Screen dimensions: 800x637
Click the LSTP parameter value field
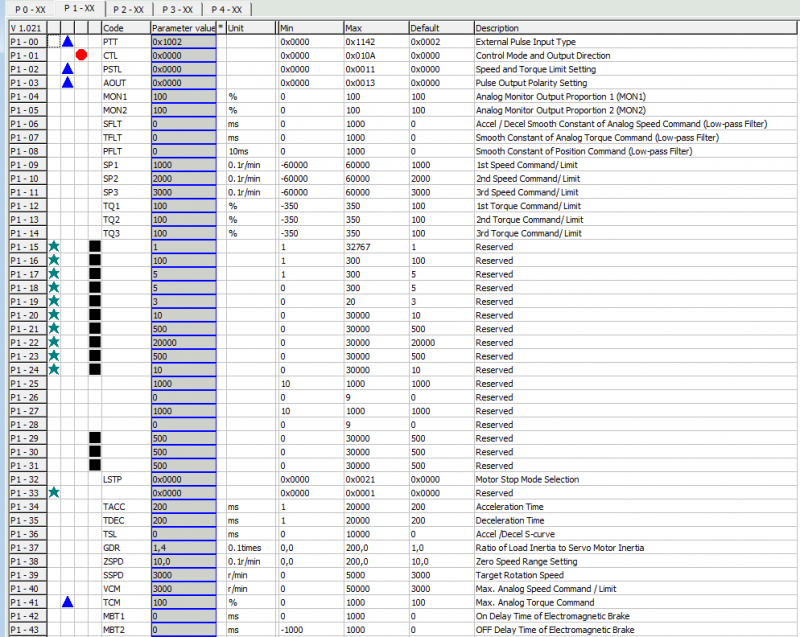tap(182, 480)
